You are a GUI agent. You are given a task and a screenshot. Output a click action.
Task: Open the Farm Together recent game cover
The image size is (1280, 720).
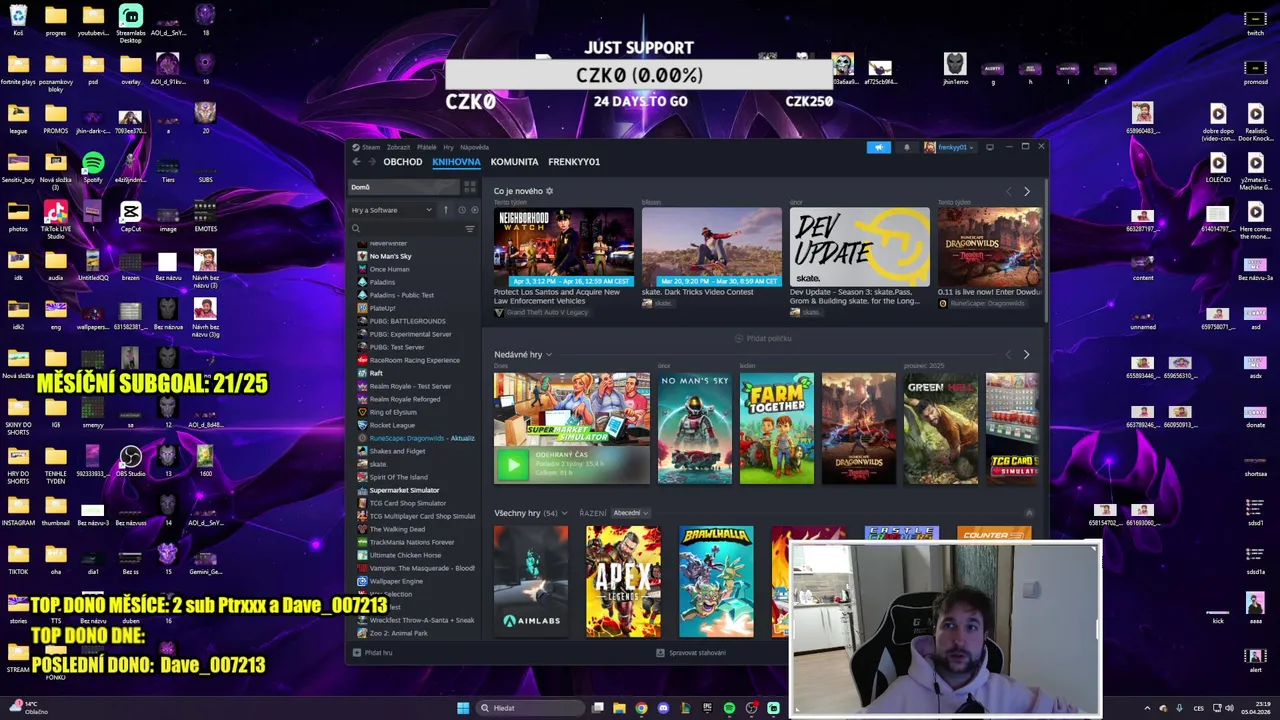pyautogui.click(x=777, y=429)
